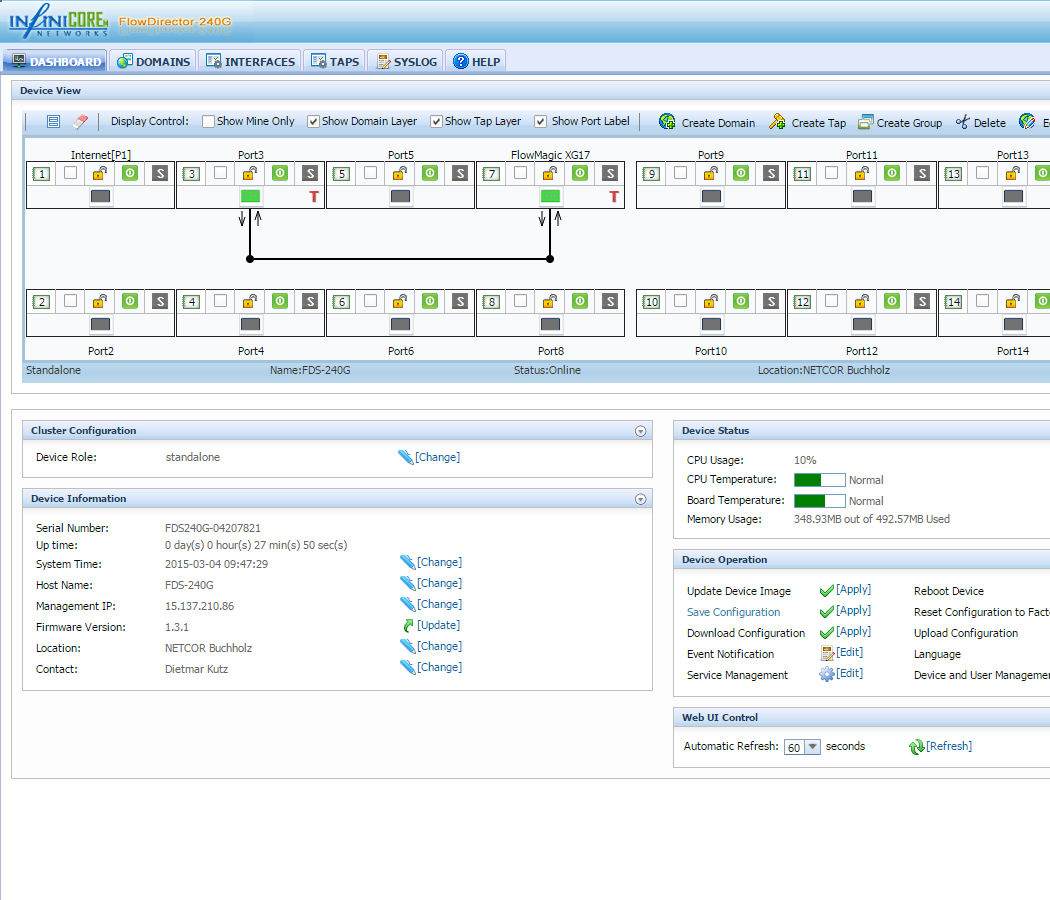Click the Create Domain globe icon
The image size is (1050, 900).
(x=667, y=121)
